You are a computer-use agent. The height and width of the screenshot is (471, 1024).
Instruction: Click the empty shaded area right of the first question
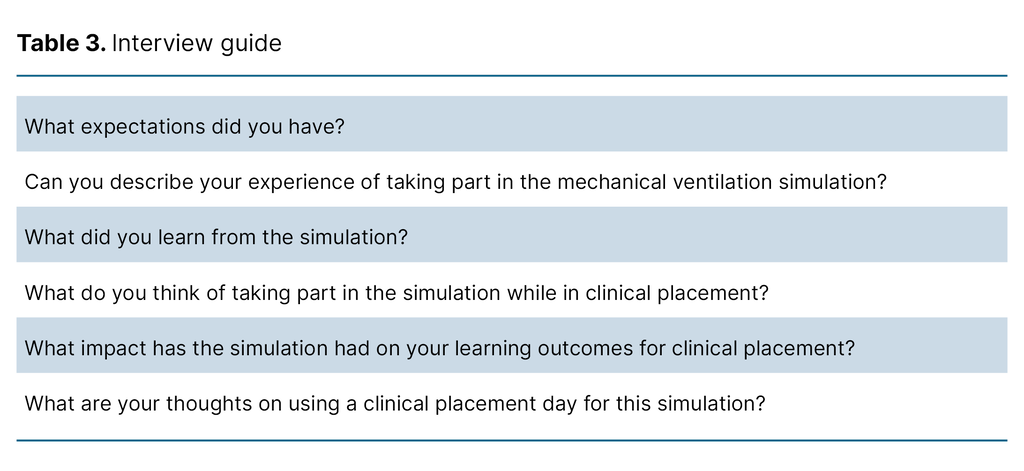pyautogui.click(x=680, y=127)
